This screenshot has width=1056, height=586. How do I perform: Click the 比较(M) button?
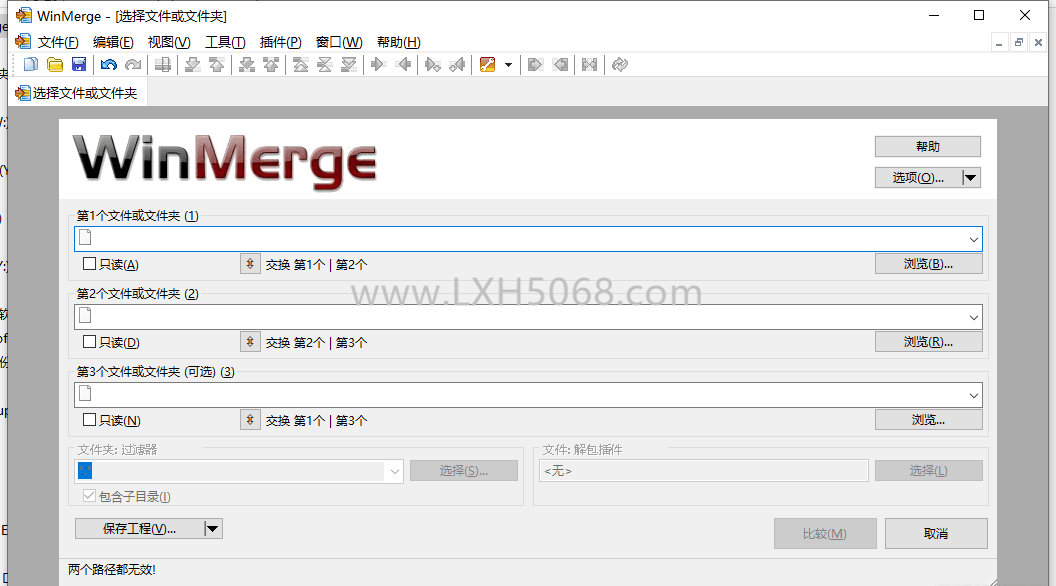[x=825, y=533]
